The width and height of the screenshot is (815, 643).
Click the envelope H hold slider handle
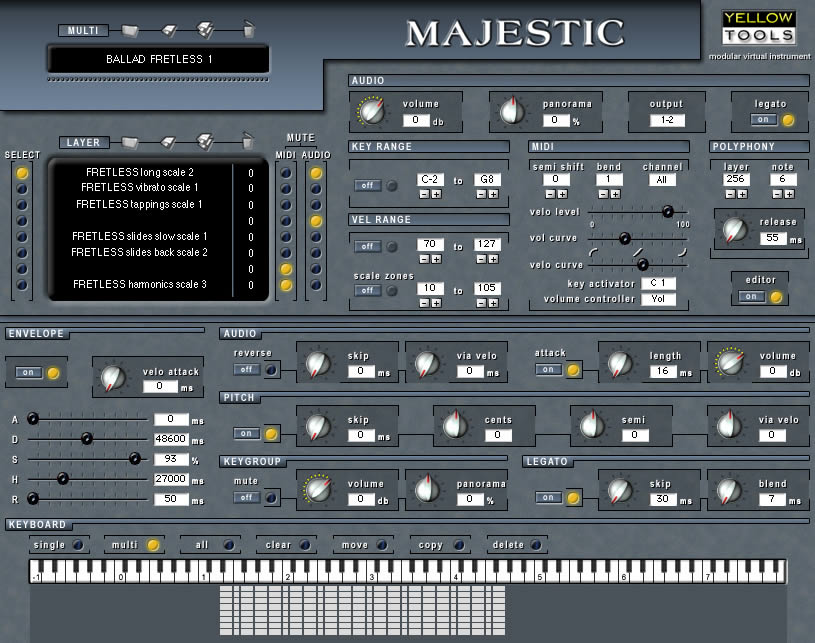(62, 478)
